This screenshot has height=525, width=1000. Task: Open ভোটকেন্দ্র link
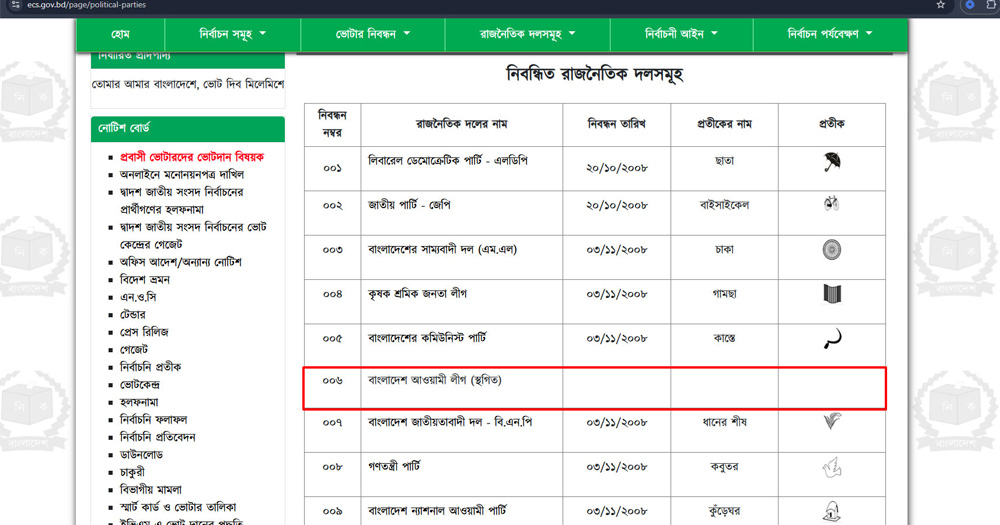coord(140,385)
